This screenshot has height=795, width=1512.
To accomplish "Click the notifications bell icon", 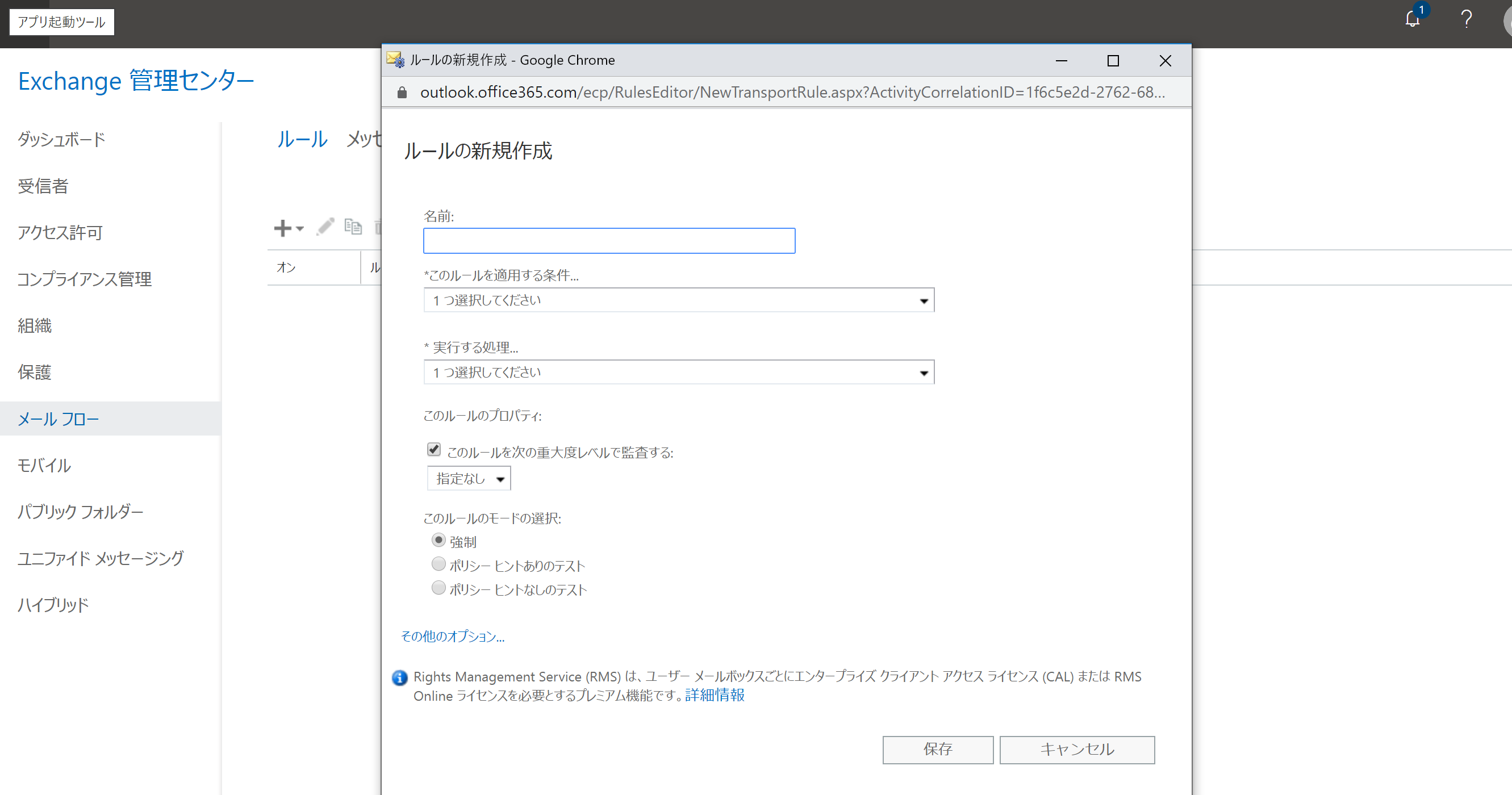I will tap(1412, 19).
